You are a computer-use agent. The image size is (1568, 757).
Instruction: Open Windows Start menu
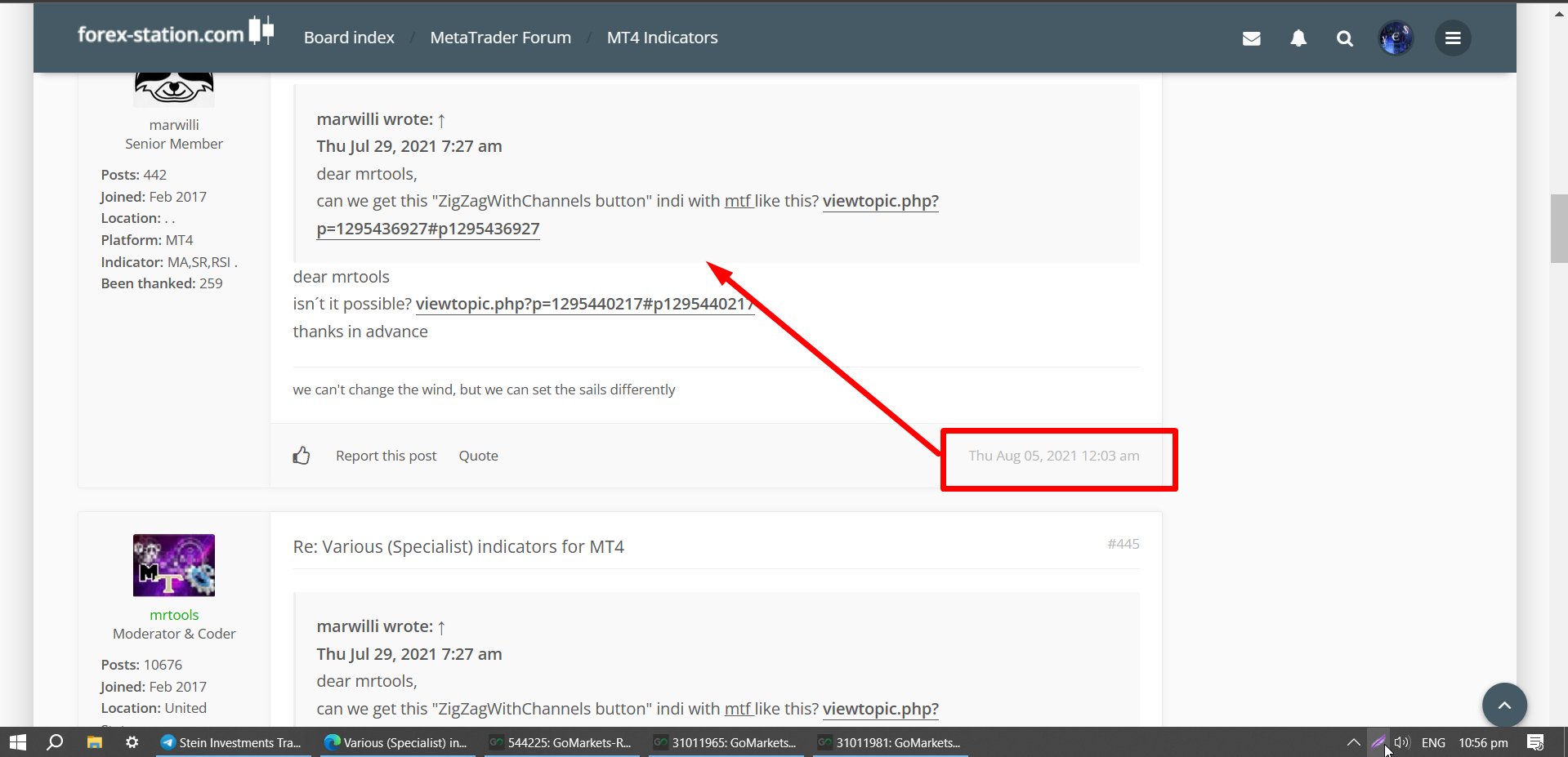[18, 742]
